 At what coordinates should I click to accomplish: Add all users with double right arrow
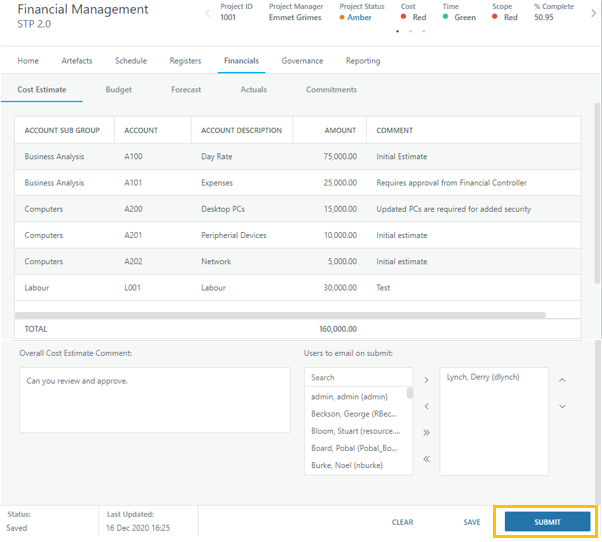(426, 433)
